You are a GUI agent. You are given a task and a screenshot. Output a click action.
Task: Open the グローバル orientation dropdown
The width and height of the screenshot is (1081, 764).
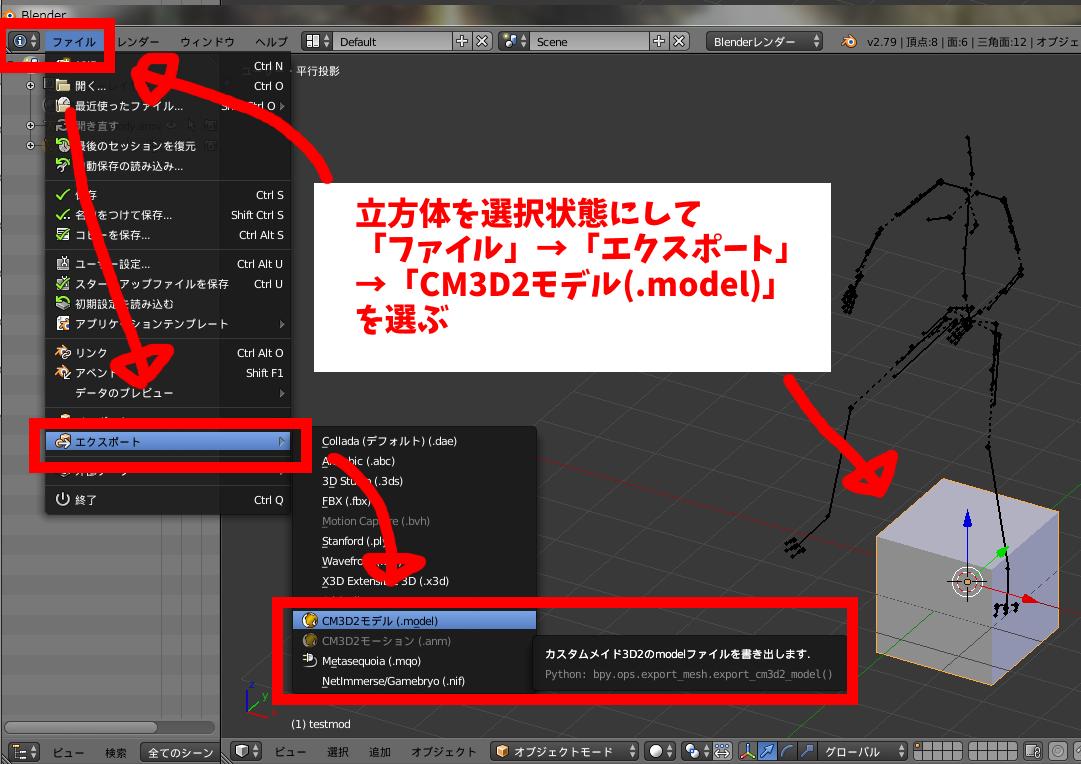[863, 751]
